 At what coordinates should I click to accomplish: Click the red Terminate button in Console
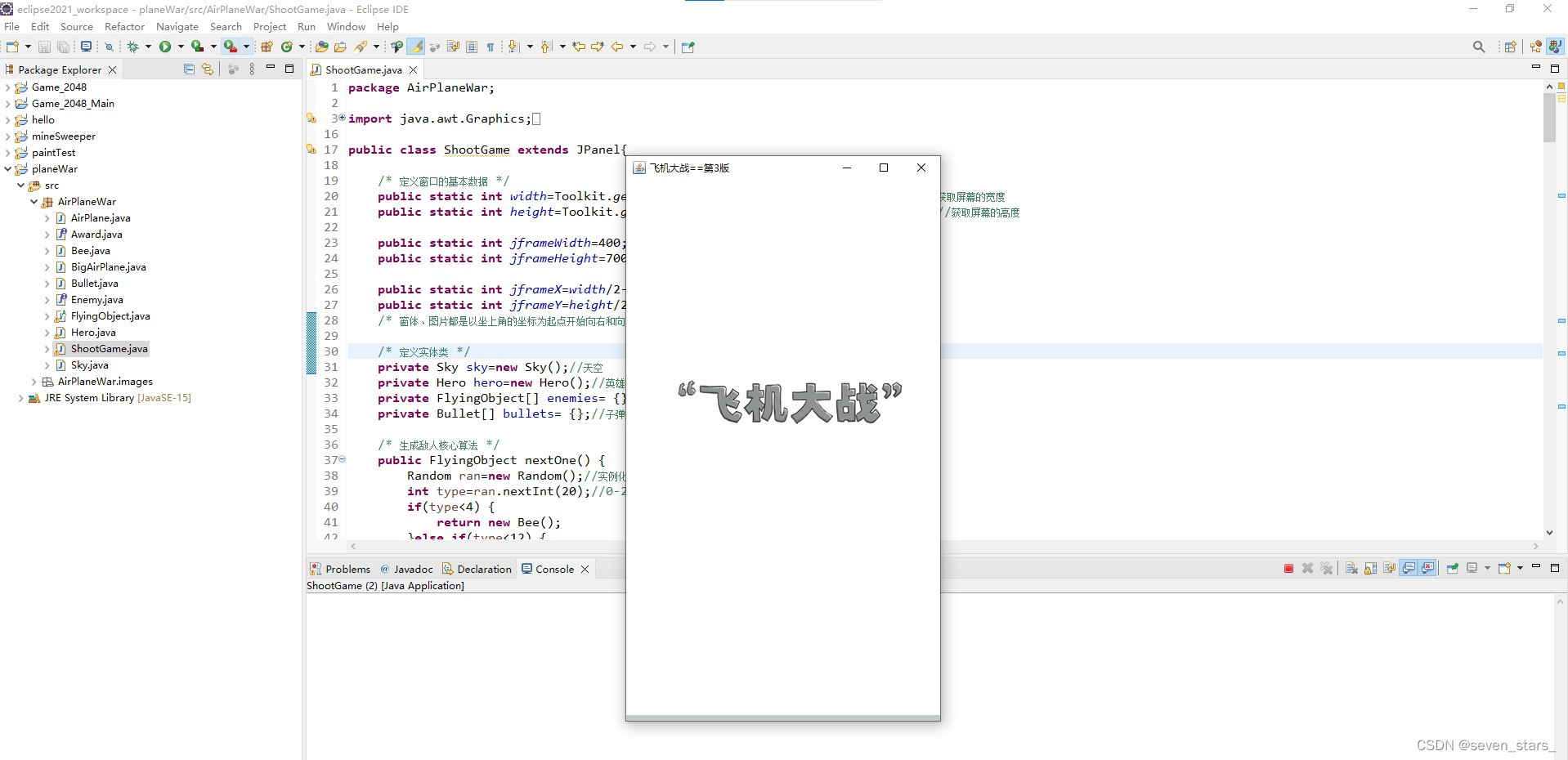[x=1288, y=568]
